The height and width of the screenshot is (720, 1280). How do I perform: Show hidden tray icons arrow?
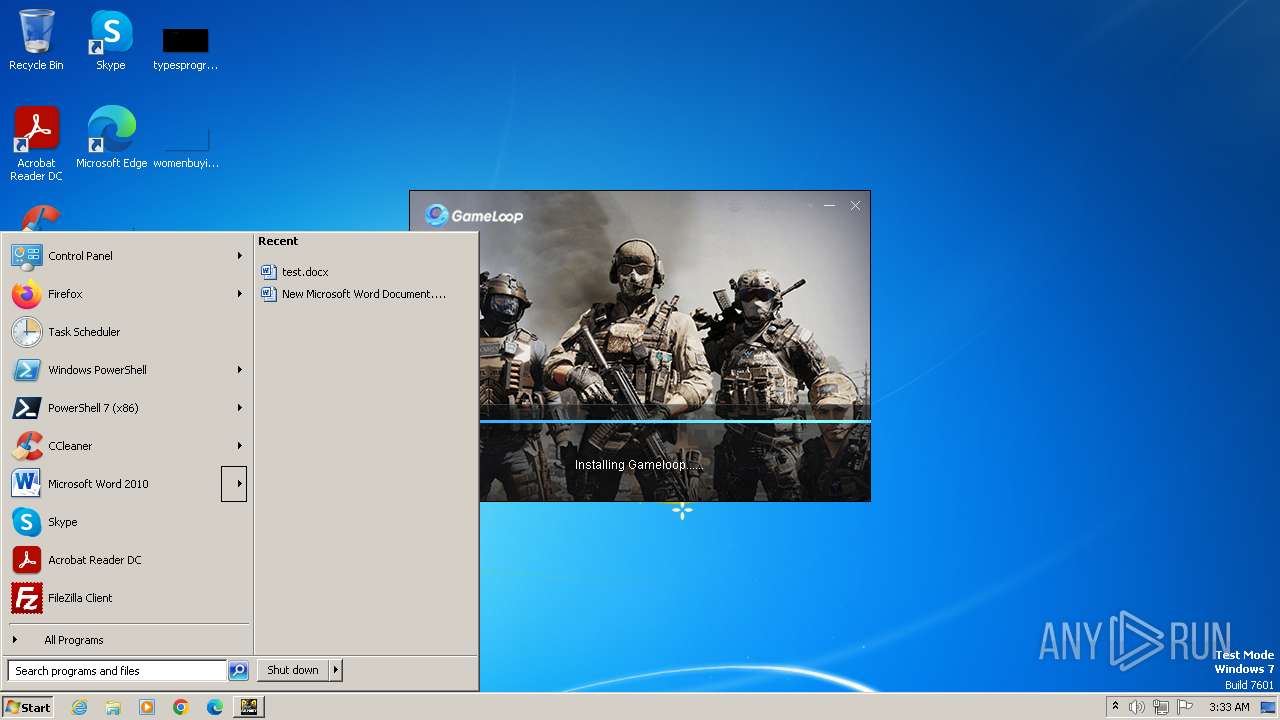coord(1115,706)
